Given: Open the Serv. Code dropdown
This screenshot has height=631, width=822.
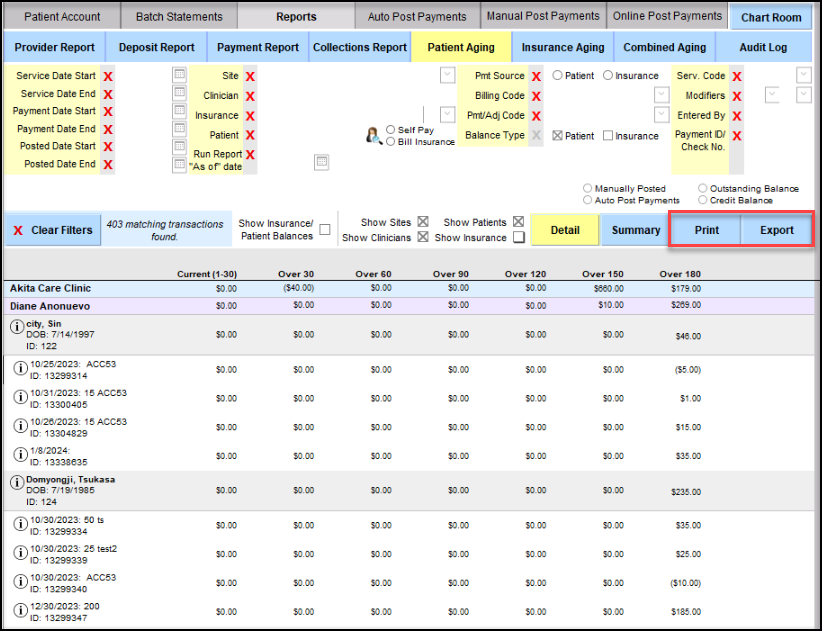Looking at the screenshot, I should pyautogui.click(x=803, y=75).
